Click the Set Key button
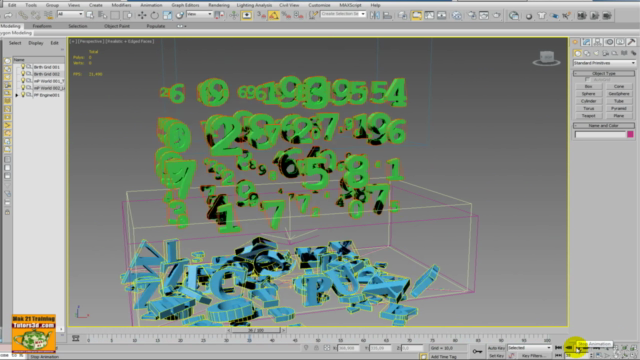640x360 pixels. 496,356
